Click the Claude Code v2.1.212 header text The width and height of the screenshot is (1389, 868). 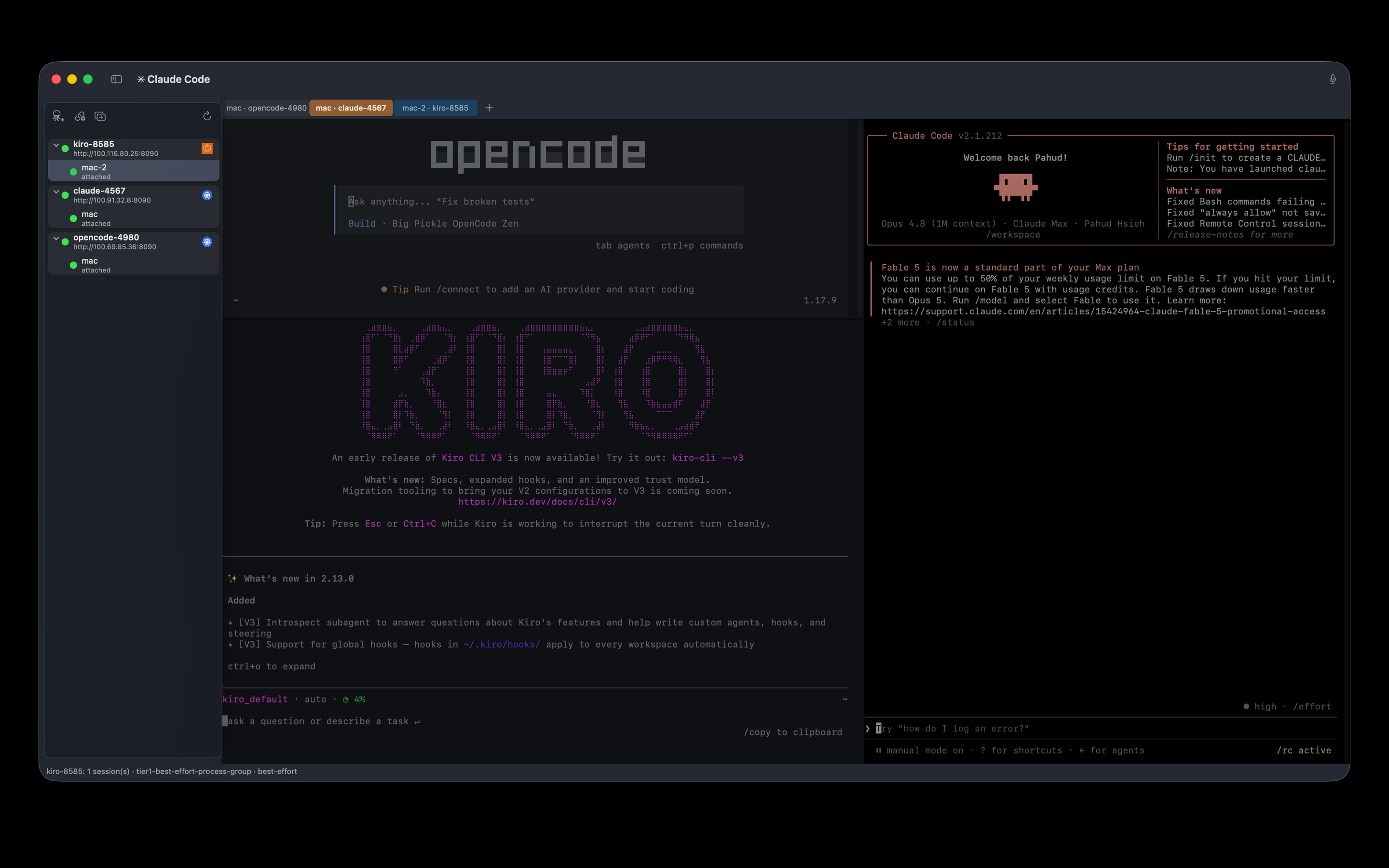(946, 136)
